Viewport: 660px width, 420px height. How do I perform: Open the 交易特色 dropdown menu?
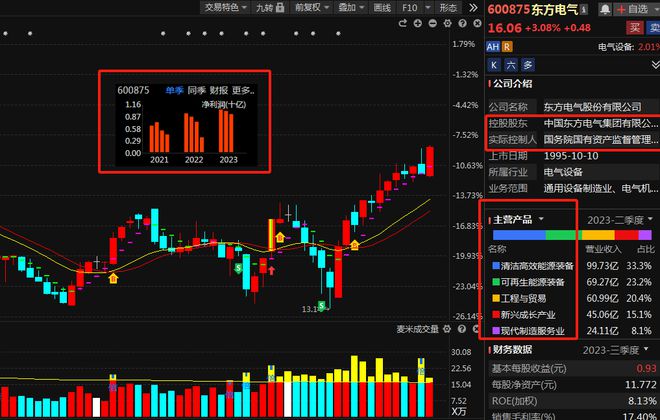pyautogui.click(x=225, y=7)
